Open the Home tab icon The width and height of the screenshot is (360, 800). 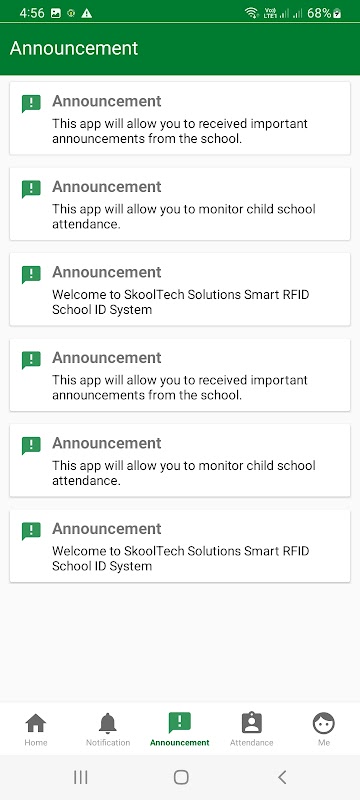coord(36,723)
